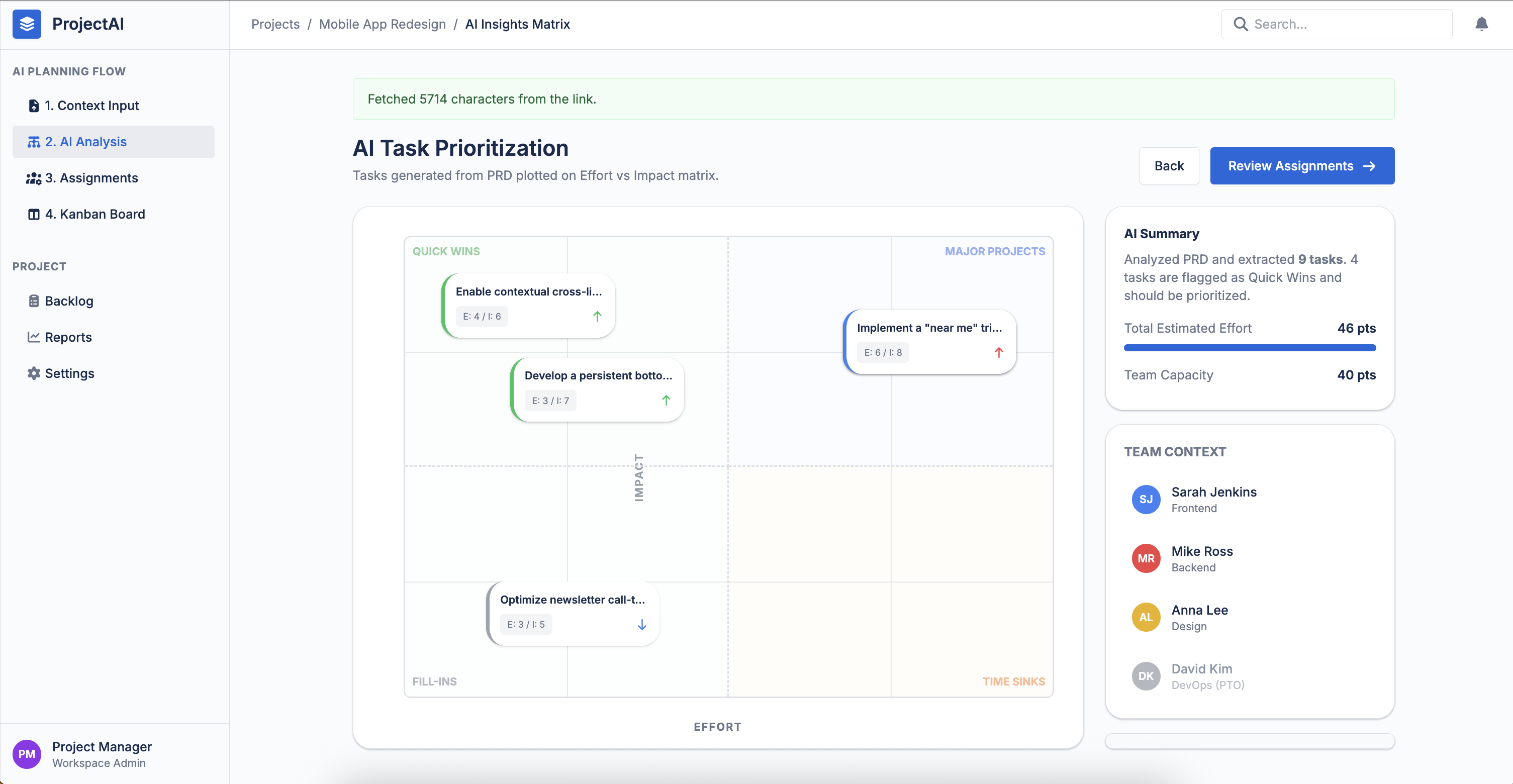Click blue down arrow on Optimize newsletter card
Screen dimensions: 1513x784
(x=642, y=625)
